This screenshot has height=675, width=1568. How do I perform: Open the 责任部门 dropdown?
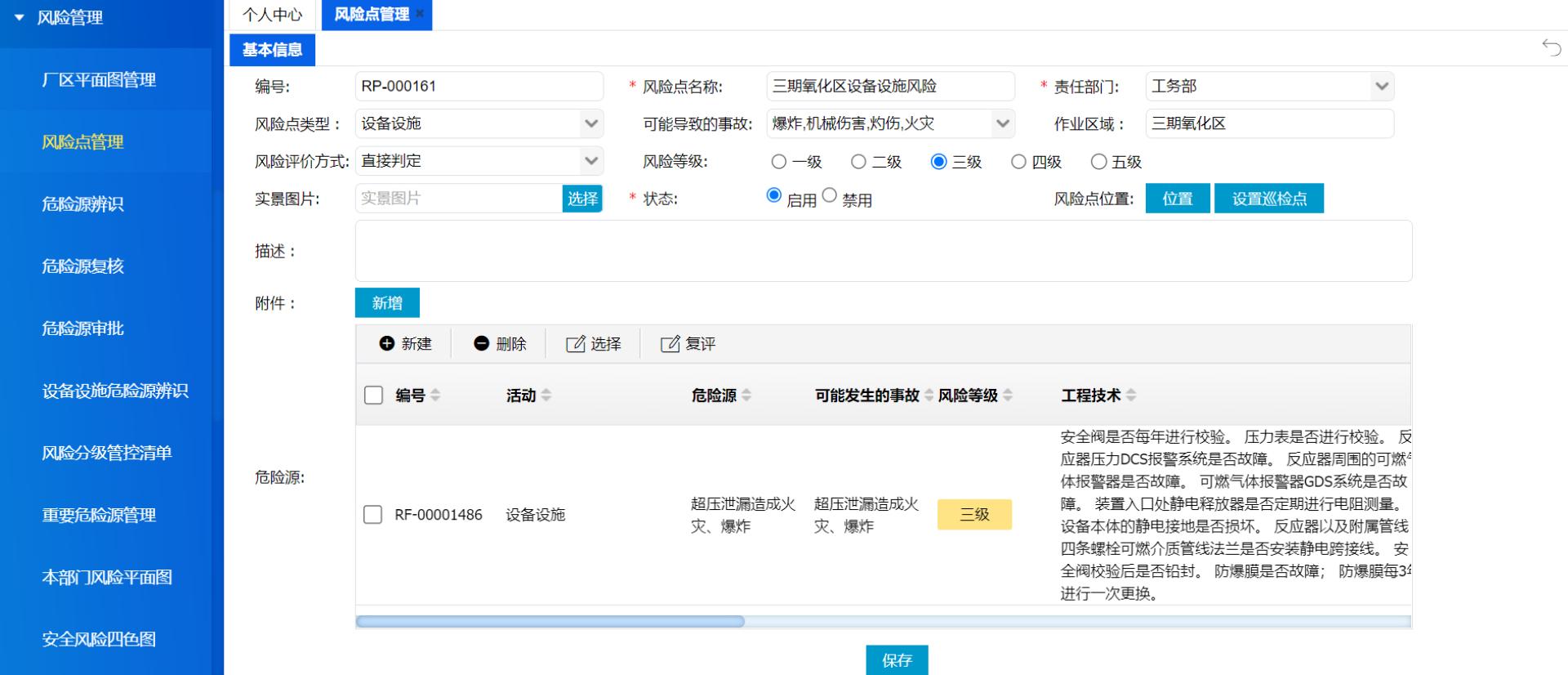(x=1381, y=86)
